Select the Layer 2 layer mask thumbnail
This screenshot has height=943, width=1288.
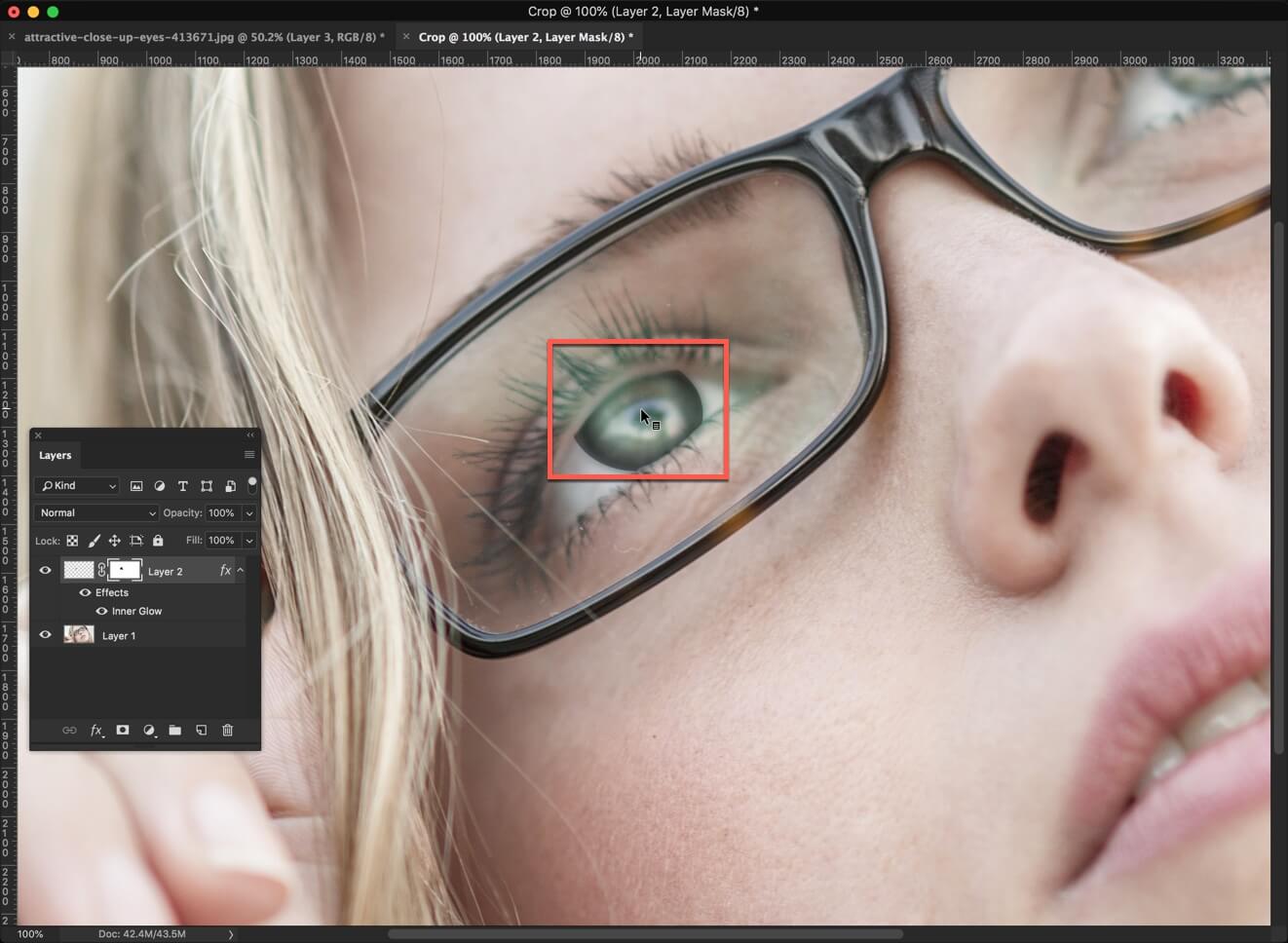[x=125, y=571]
